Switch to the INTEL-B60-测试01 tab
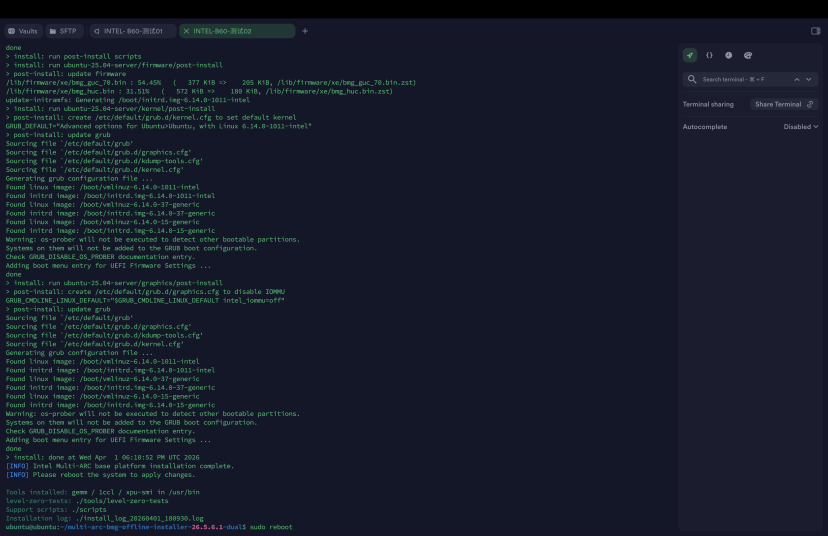This screenshot has height=536, width=828. 132,31
